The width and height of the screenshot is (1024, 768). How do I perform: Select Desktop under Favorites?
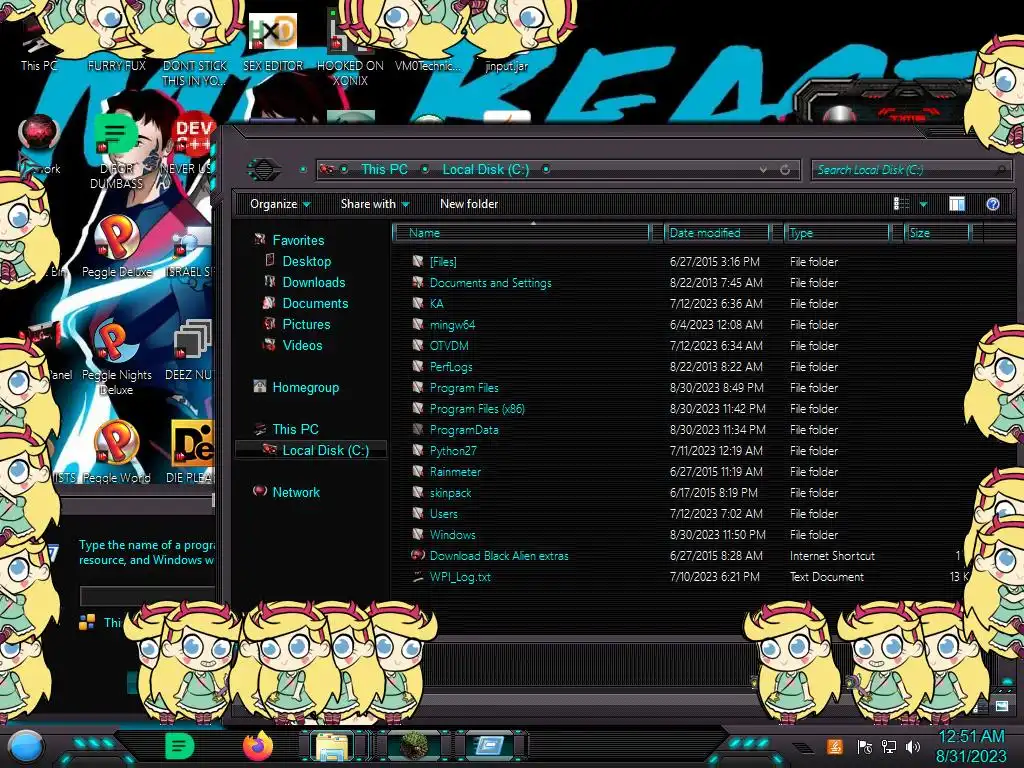[x=306, y=261]
